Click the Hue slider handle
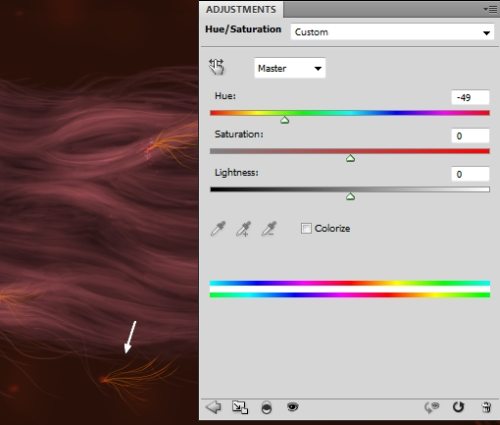500x425 pixels. (x=285, y=120)
